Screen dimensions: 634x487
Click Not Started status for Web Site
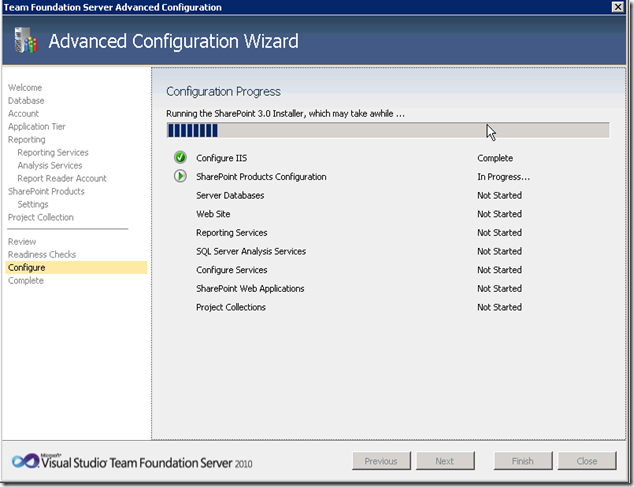click(499, 214)
